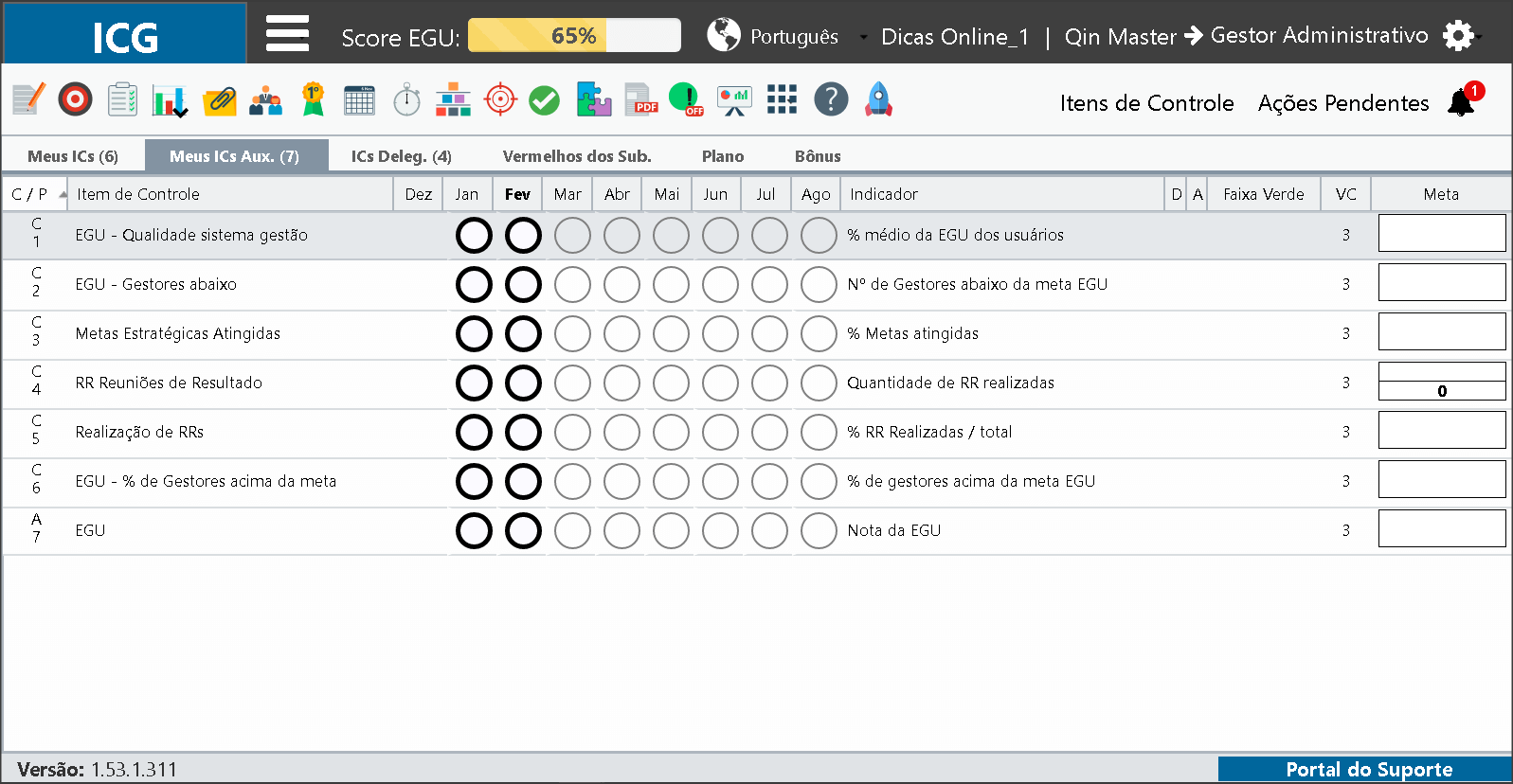Expand the settings gear dropdown menu
Viewport: 1513px width, 784px height.
1463,36
